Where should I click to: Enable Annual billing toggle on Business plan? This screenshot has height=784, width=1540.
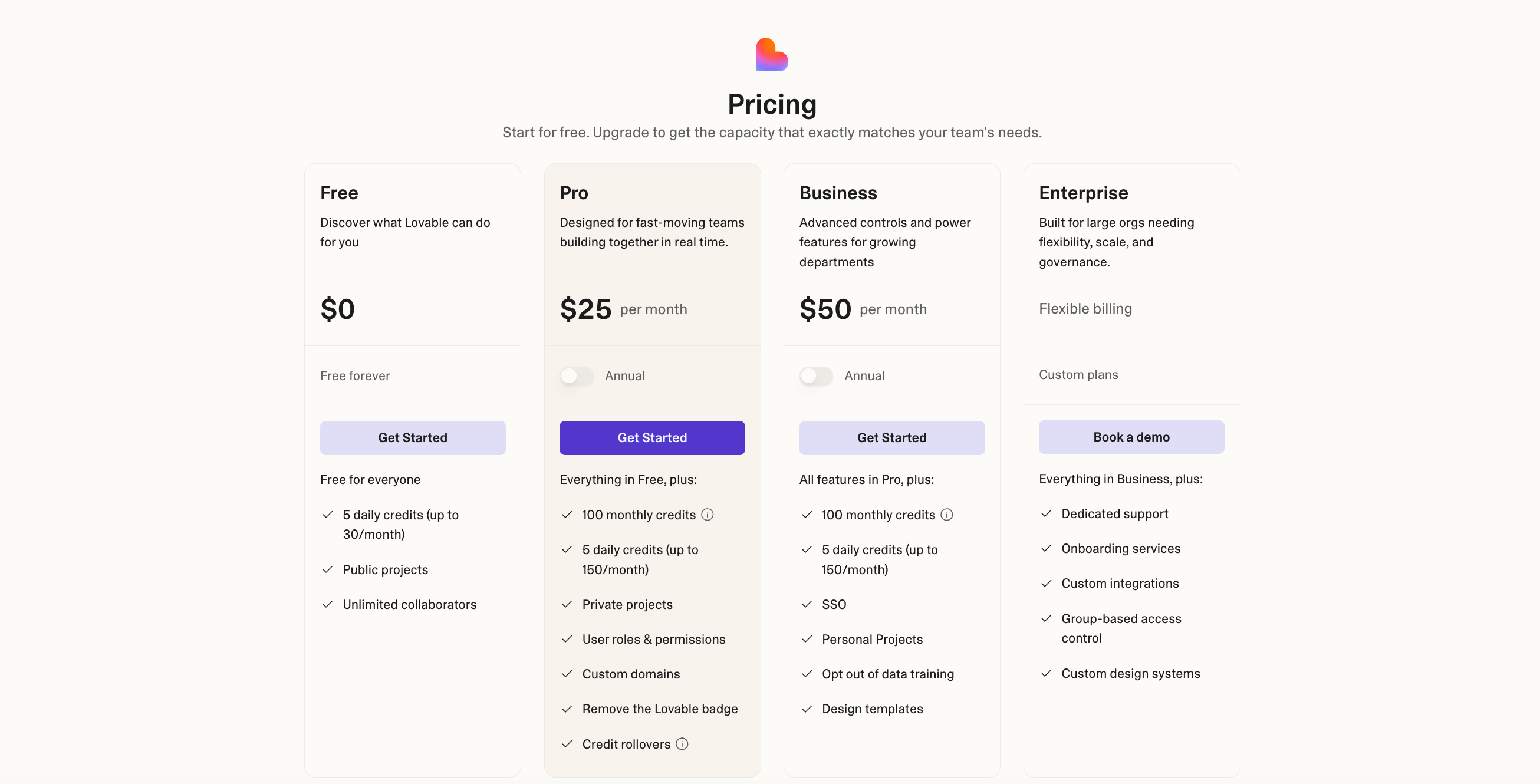tap(816, 376)
